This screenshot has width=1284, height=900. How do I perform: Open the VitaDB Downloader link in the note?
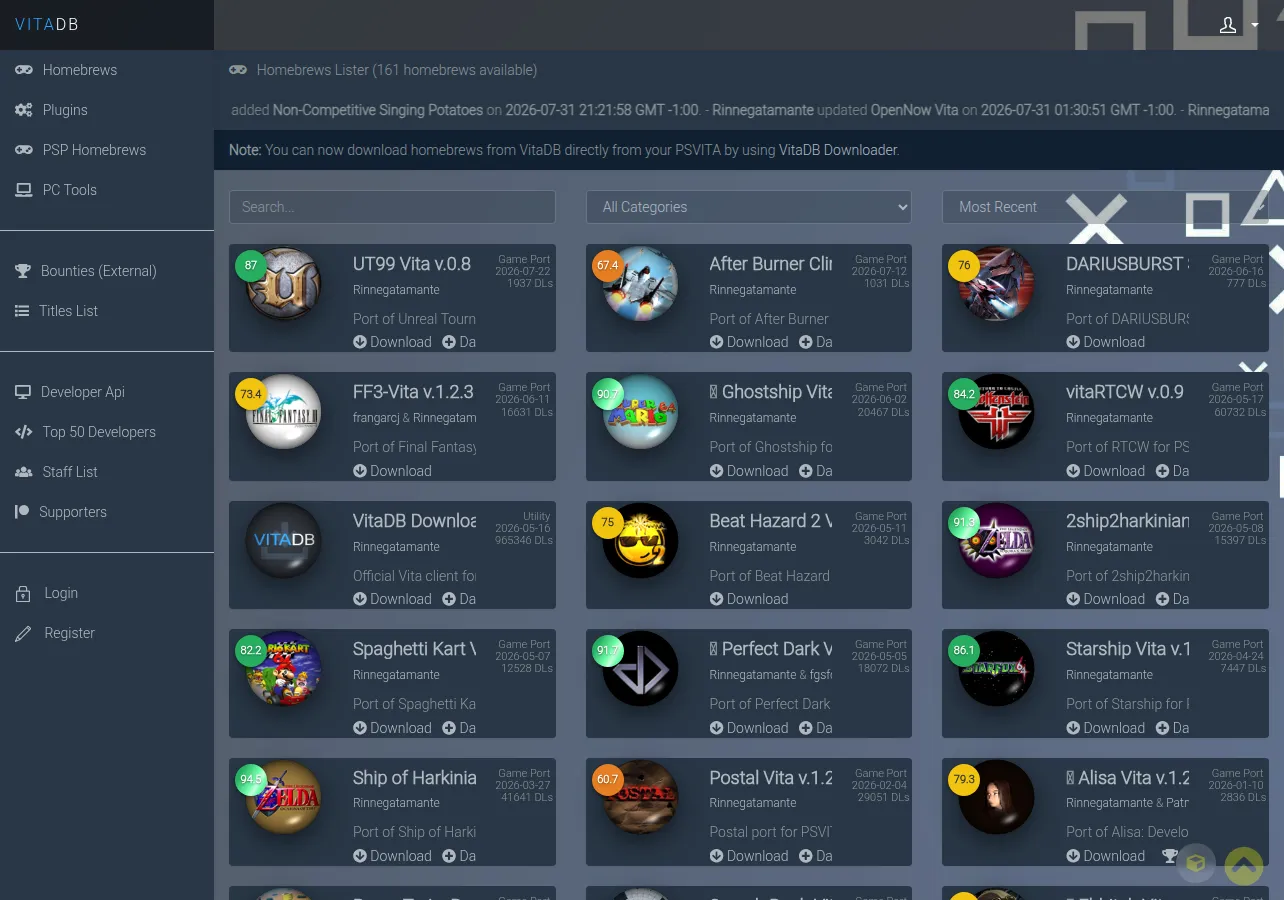[x=838, y=150]
